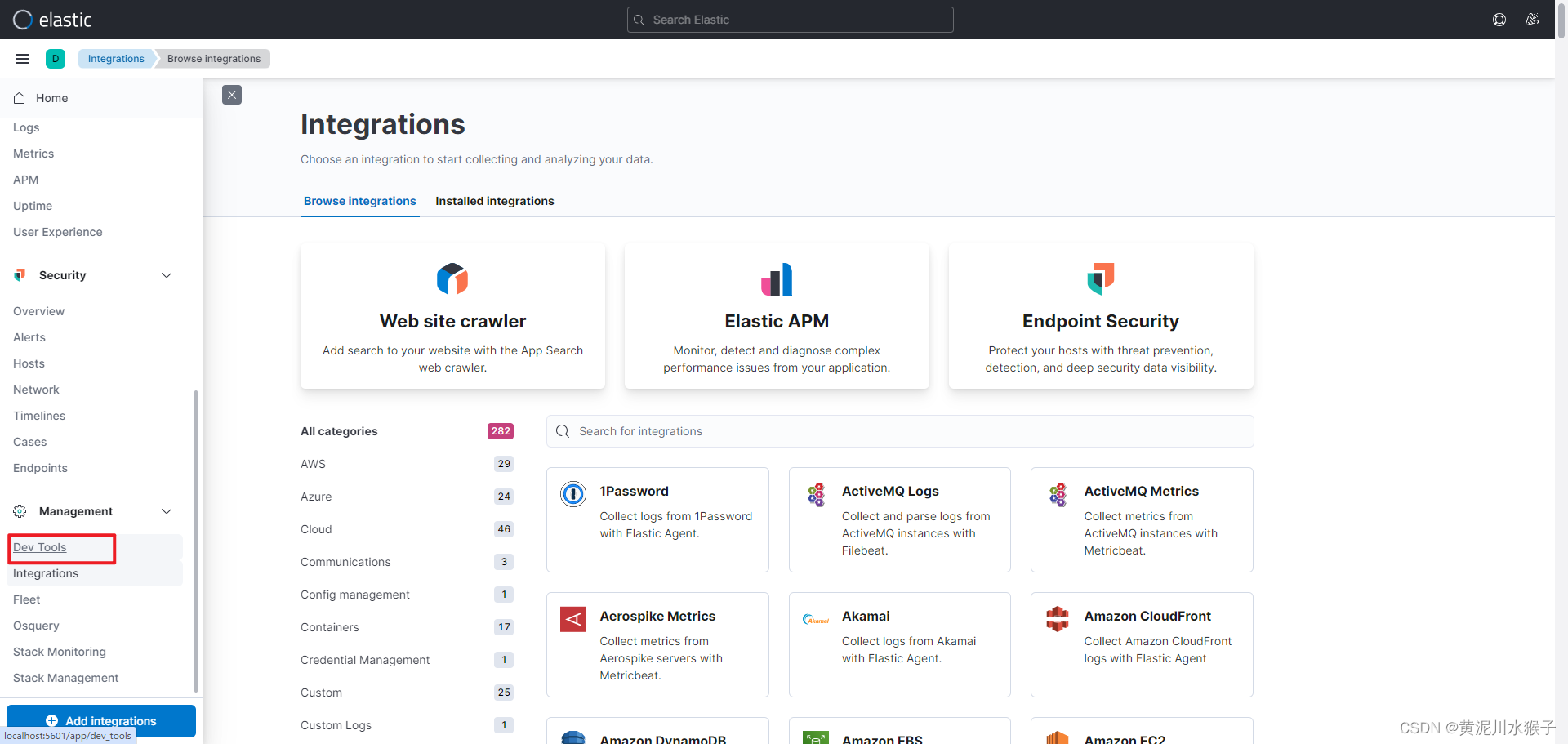Click the plus icon on Add integrations
The image size is (1568, 744).
(52, 720)
